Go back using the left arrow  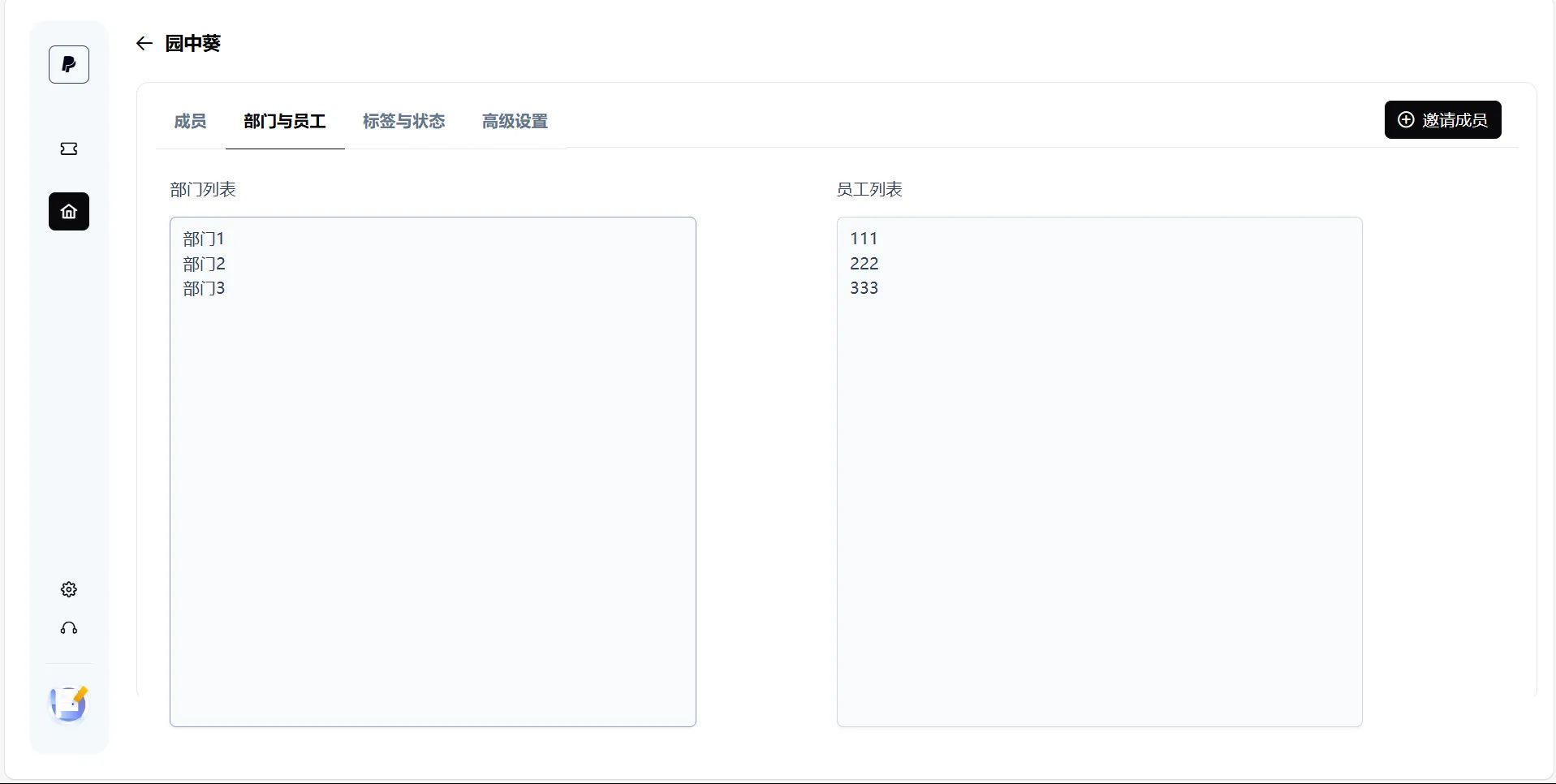click(x=144, y=44)
